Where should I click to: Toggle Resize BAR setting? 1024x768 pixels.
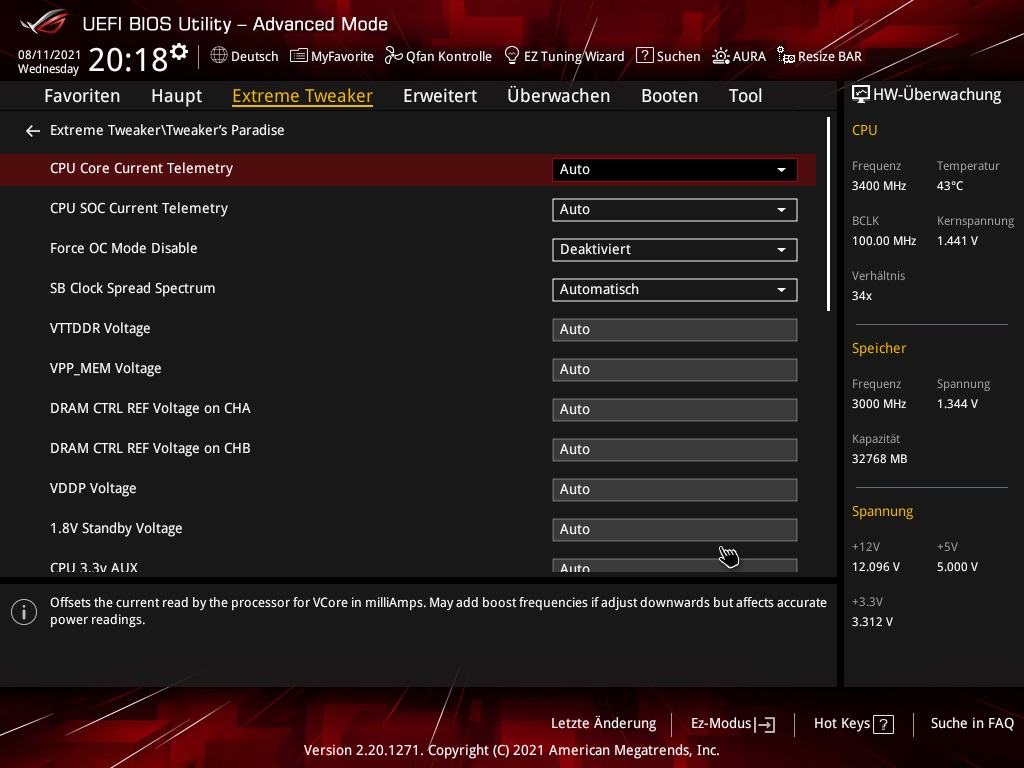pos(819,56)
